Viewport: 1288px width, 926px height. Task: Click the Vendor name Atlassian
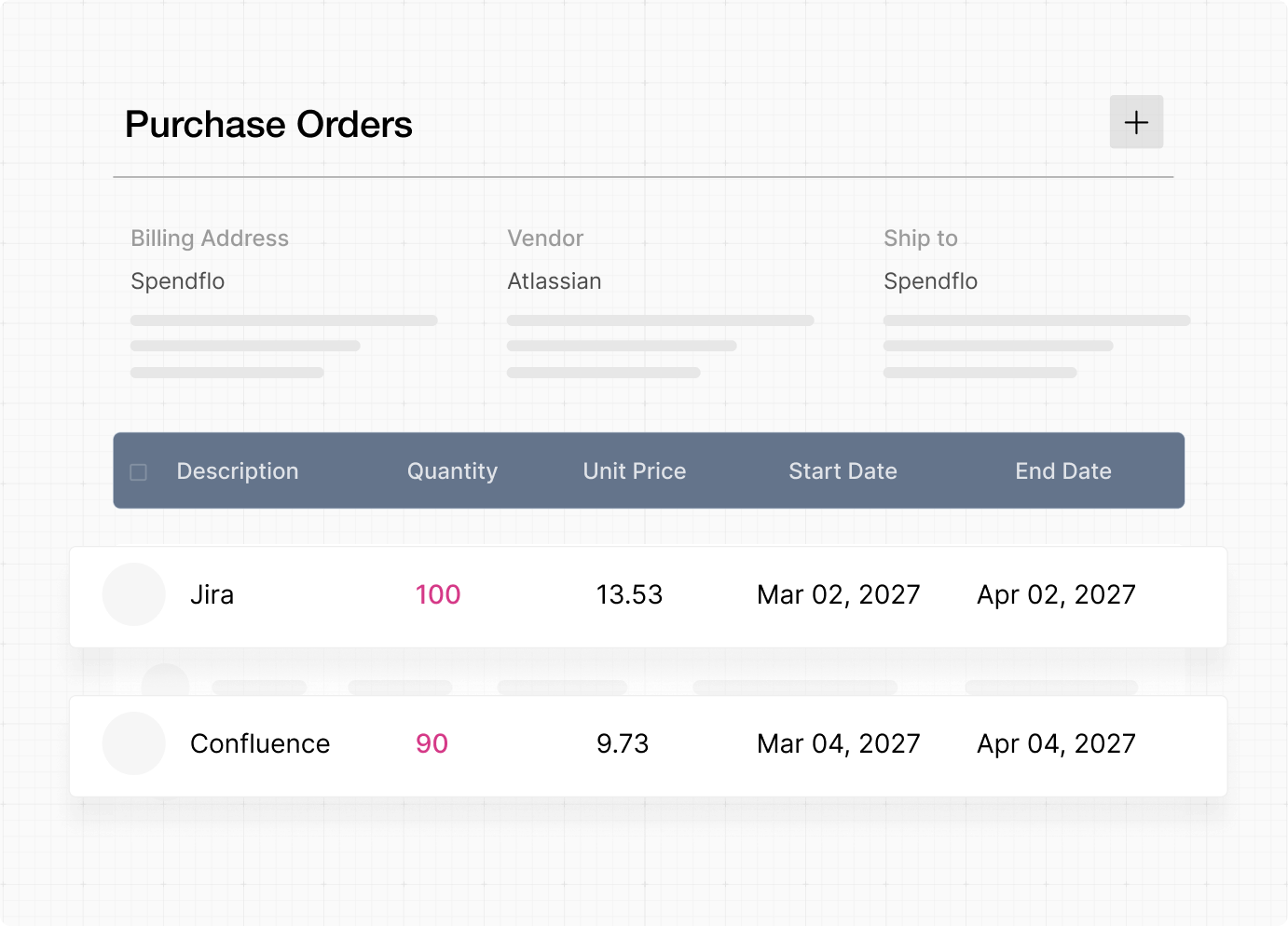(x=555, y=281)
